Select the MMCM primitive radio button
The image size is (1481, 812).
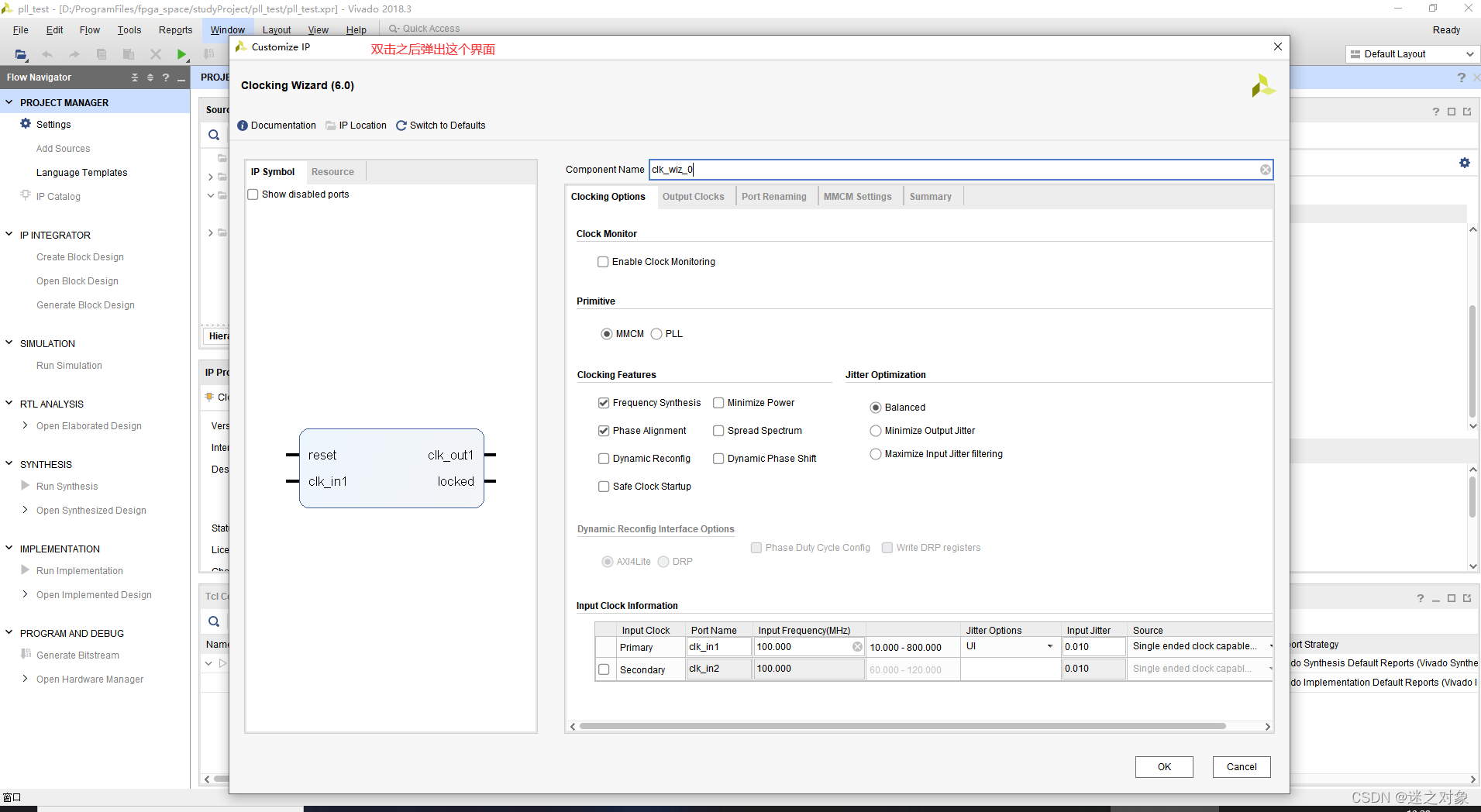coord(607,334)
